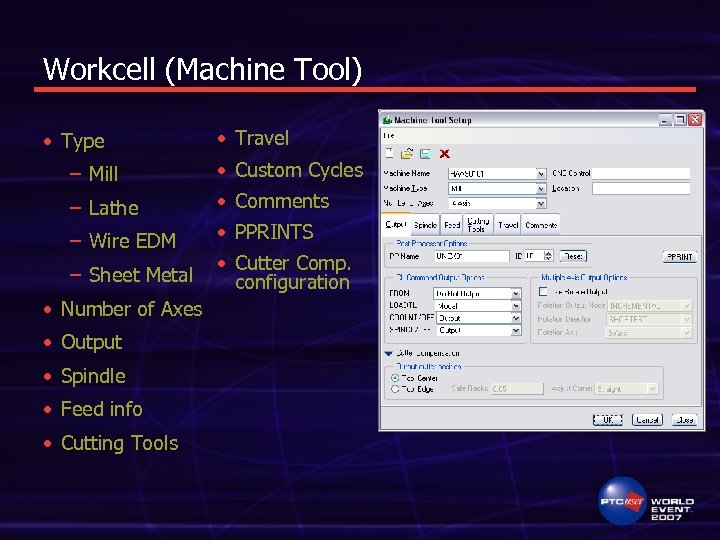Open the File menu
The image size is (720, 540).
[388, 135]
